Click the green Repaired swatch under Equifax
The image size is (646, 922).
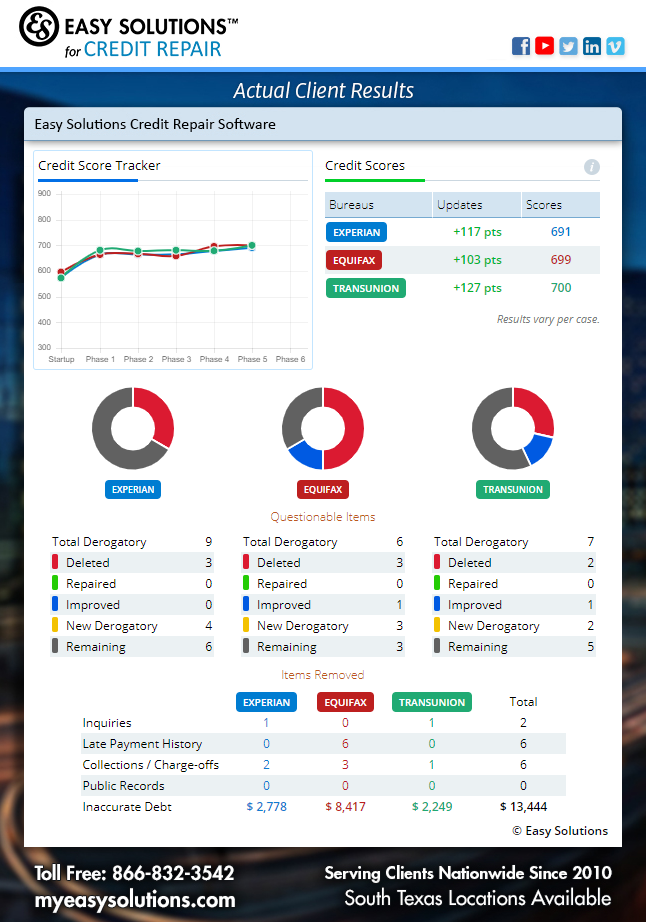(246, 583)
